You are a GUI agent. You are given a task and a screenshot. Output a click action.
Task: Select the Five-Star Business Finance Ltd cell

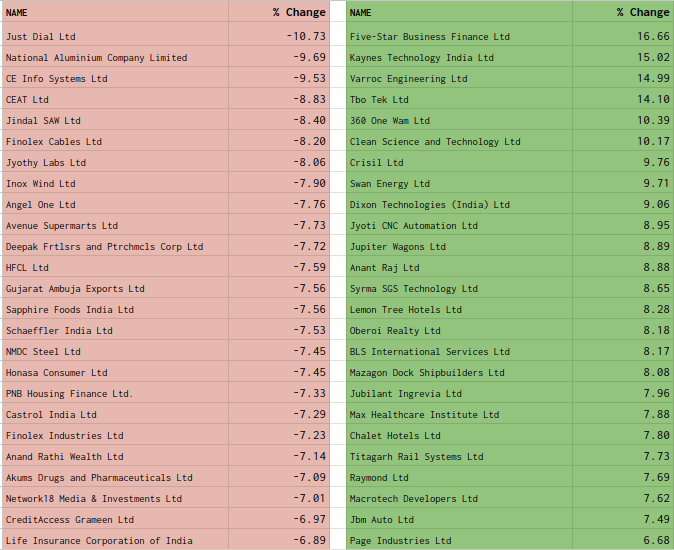pyautogui.click(x=459, y=36)
